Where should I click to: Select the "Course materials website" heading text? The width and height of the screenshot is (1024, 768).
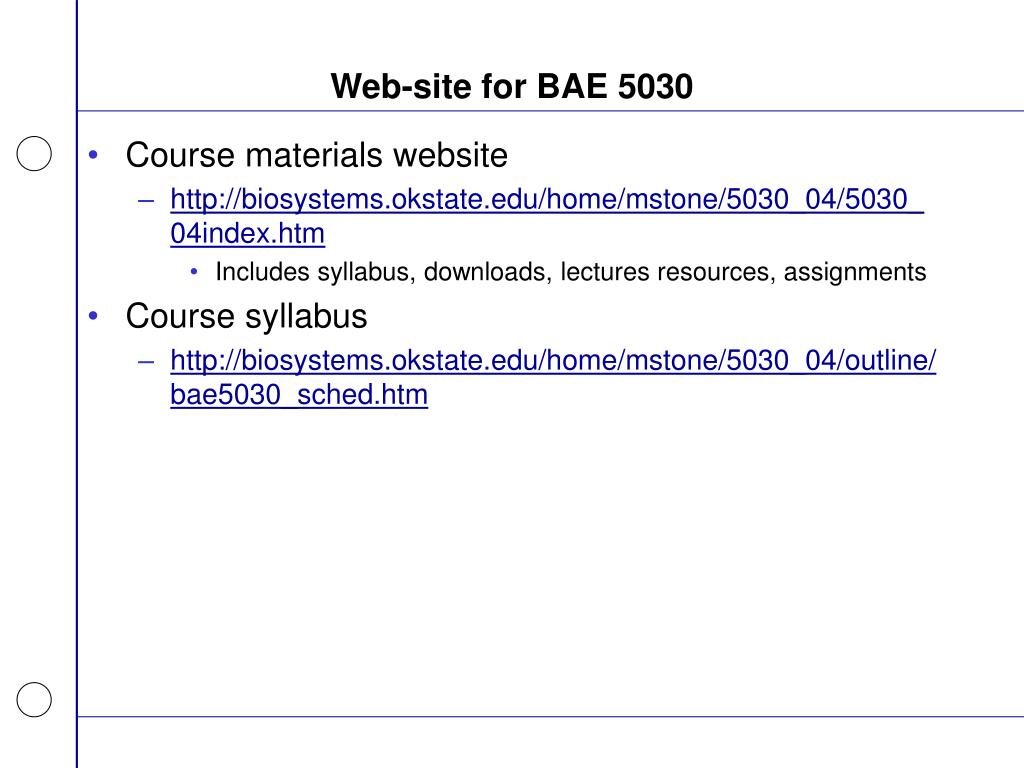(x=317, y=155)
